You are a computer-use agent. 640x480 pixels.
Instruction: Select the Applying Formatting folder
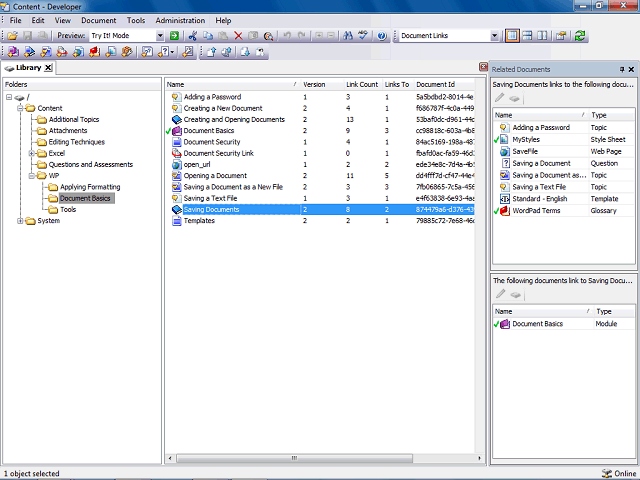(90, 187)
